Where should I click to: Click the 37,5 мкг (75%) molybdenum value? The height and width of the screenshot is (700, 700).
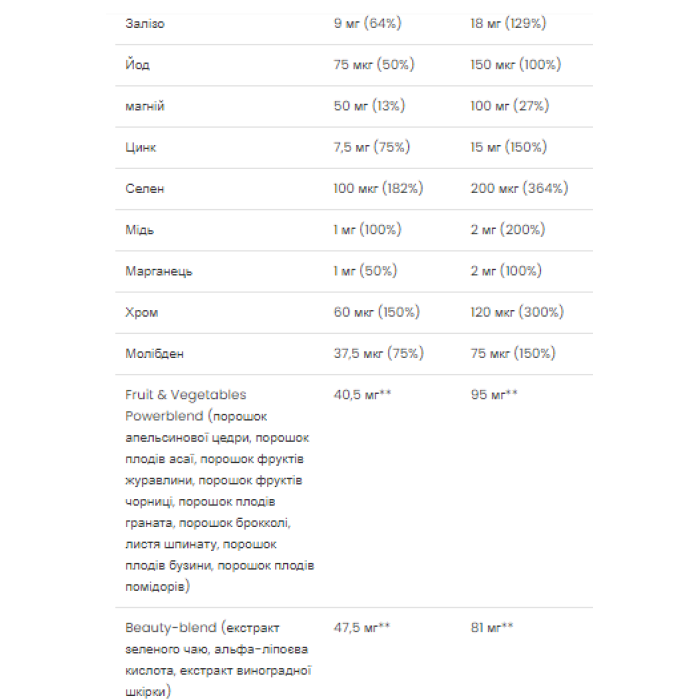(378, 353)
